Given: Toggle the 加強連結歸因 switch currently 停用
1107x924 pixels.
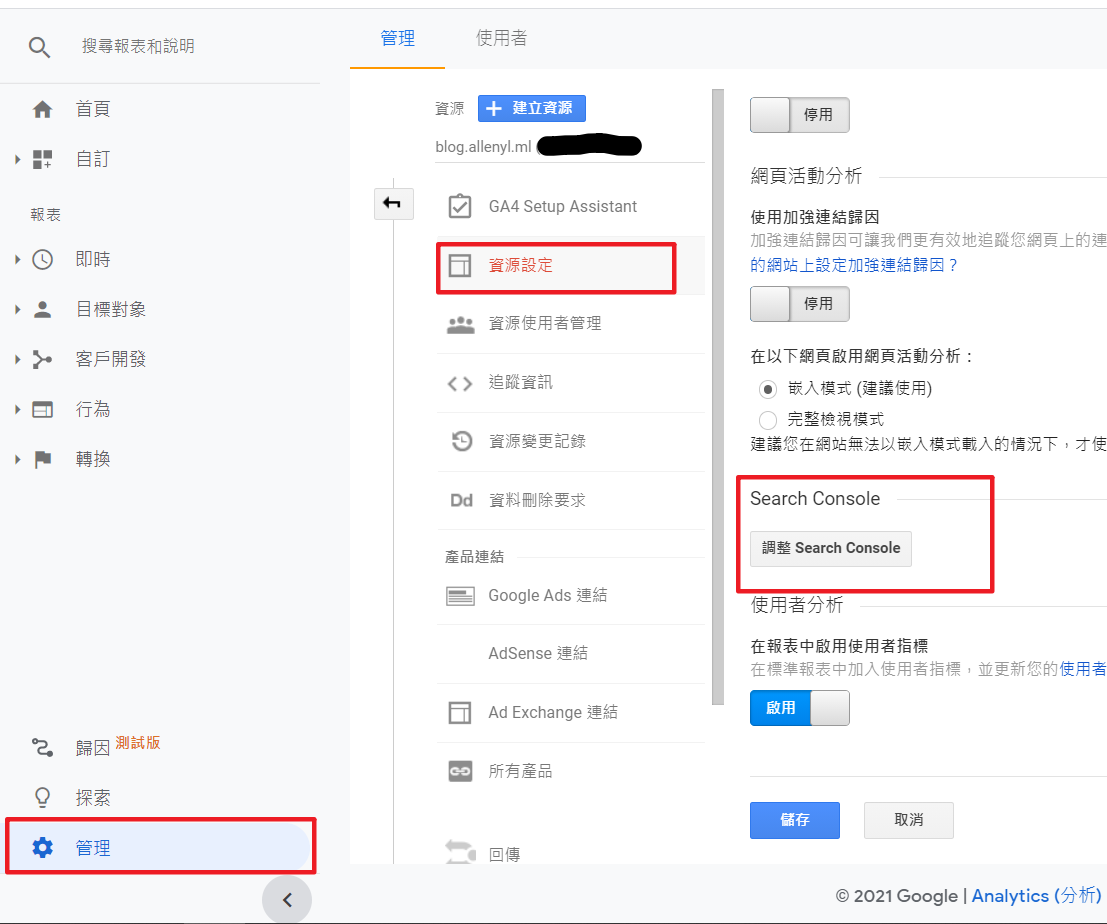Looking at the screenshot, I should coord(799,303).
